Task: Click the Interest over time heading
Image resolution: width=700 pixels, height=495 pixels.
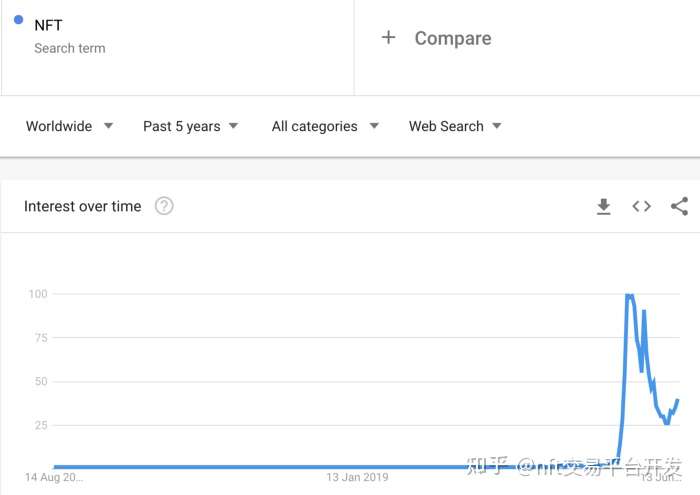Action: (83, 206)
